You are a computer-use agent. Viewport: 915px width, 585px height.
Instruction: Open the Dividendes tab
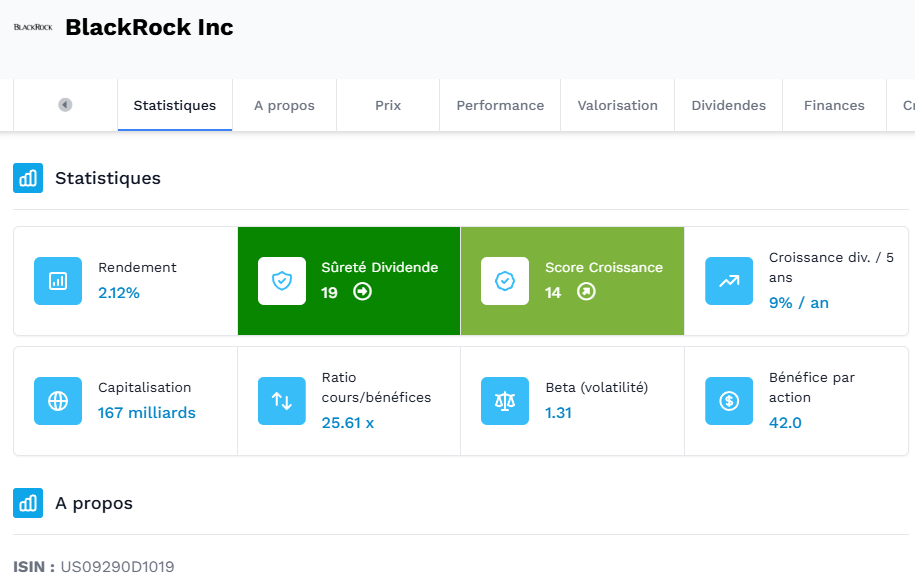pos(728,105)
